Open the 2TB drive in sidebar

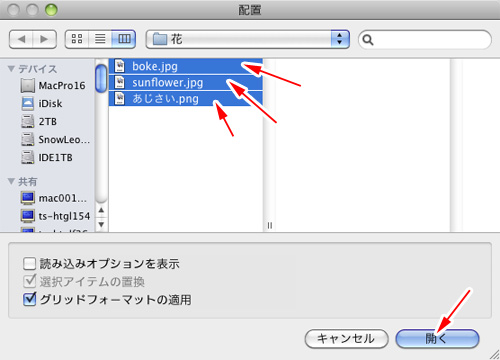39,122
